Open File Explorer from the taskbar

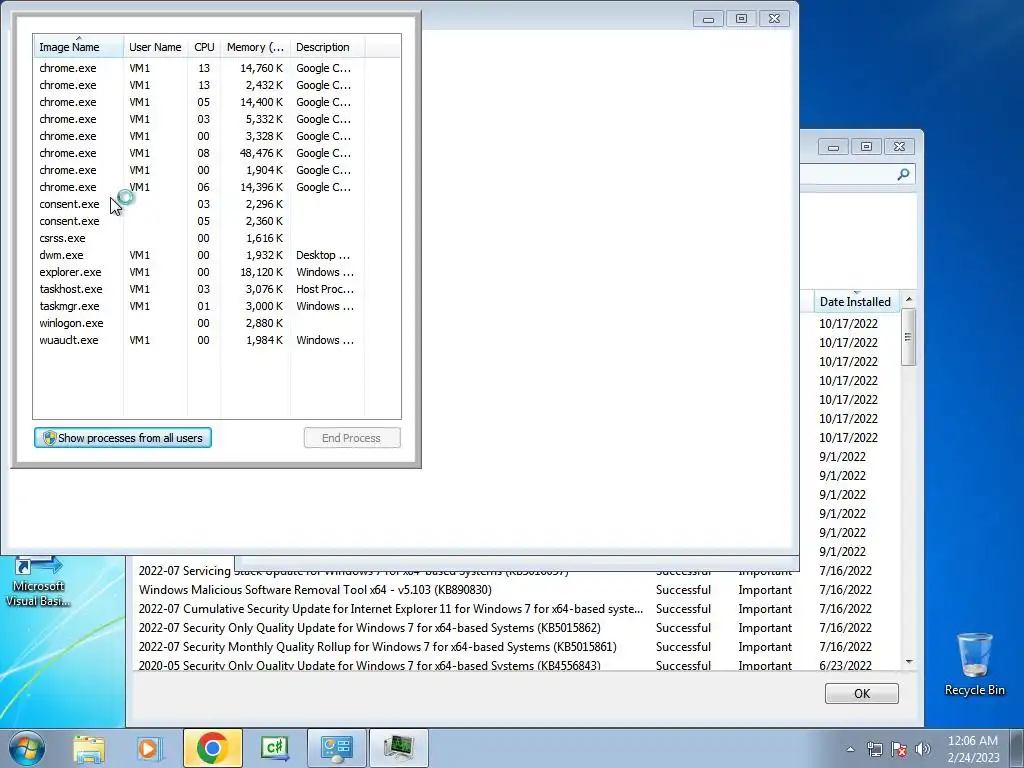89,748
